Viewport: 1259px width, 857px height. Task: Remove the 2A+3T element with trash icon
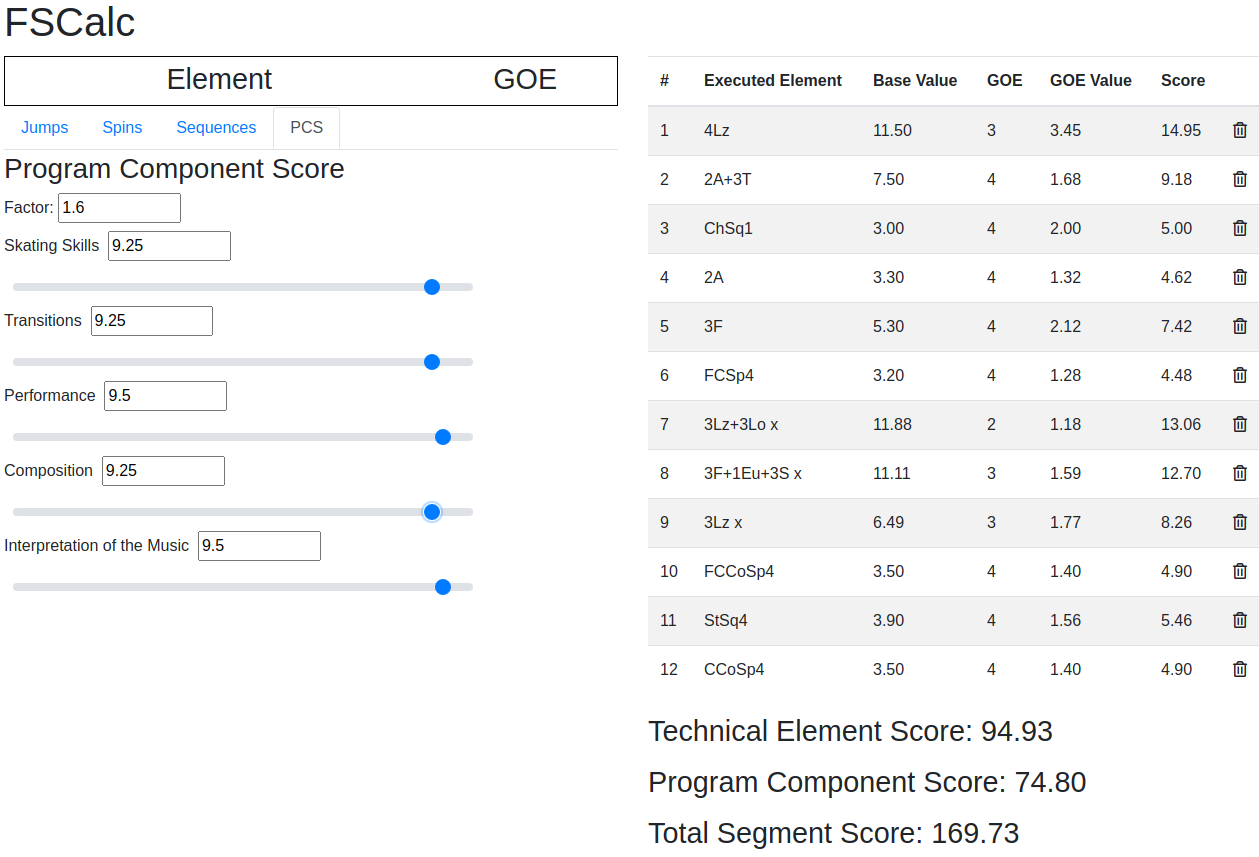click(x=1240, y=179)
